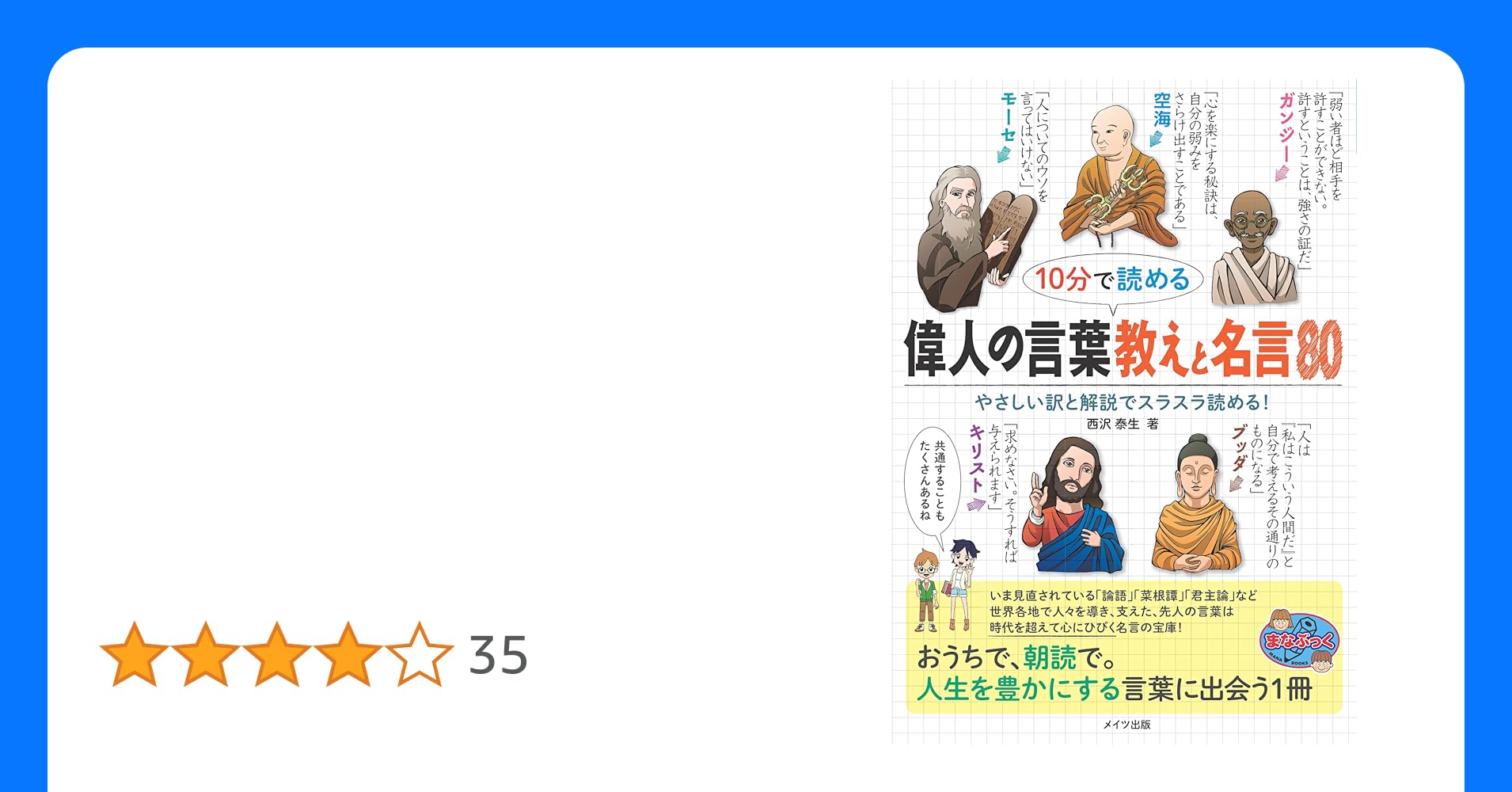Click author name 西沢泰生 著
Screen dimensions: 1512x792
tap(1123, 424)
